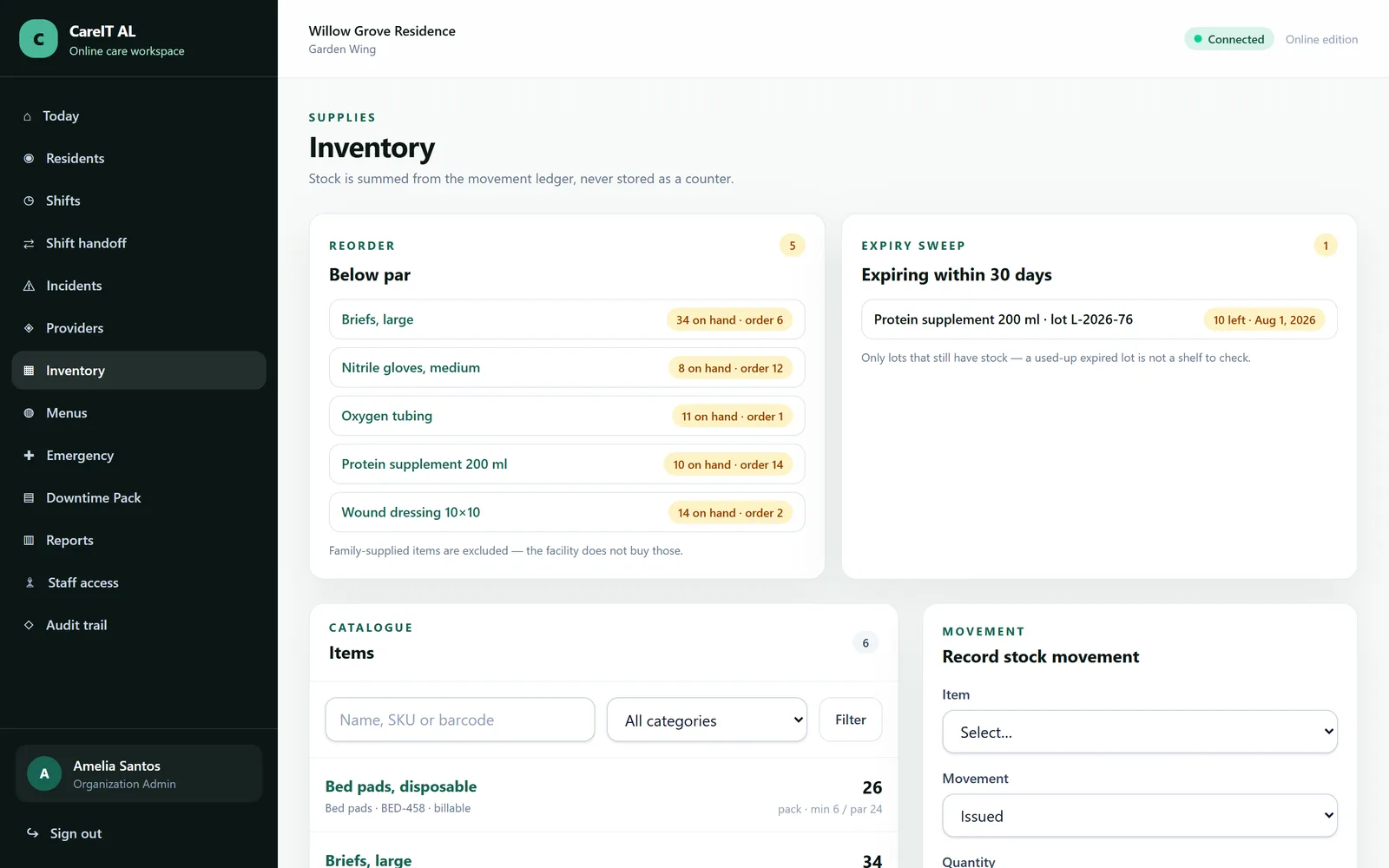Image resolution: width=1389 pixels, height=868 pixels.
Task: Open the Emergency section
Action: pos(139,455)
